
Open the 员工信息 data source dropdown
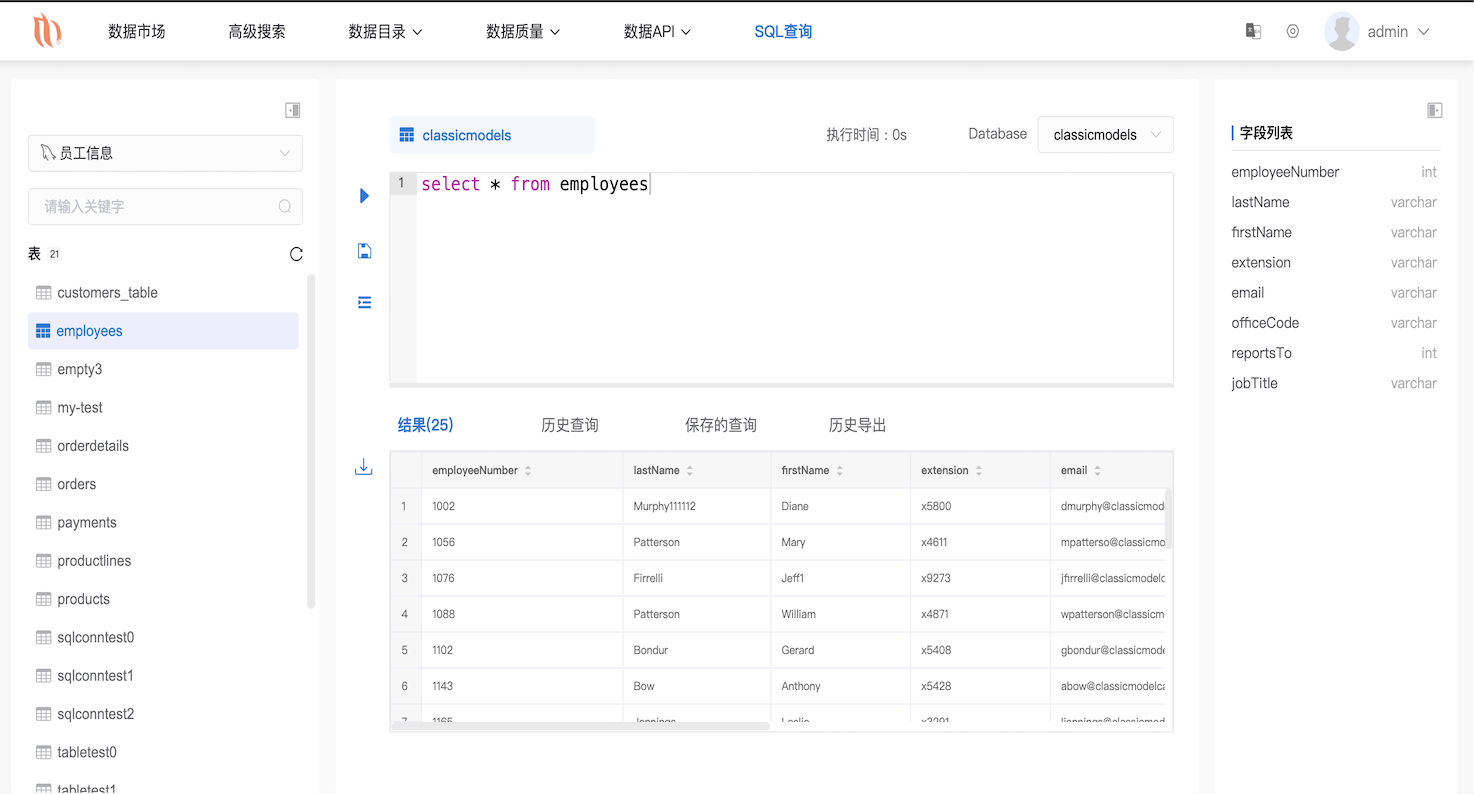(165, 153)
